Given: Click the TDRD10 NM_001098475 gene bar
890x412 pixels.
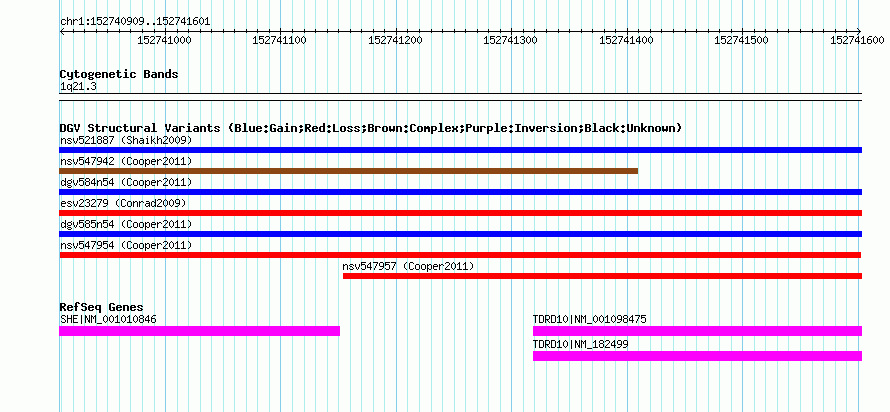Looking at the screenshot, I should pyautogui.click(x=698, y=331).
